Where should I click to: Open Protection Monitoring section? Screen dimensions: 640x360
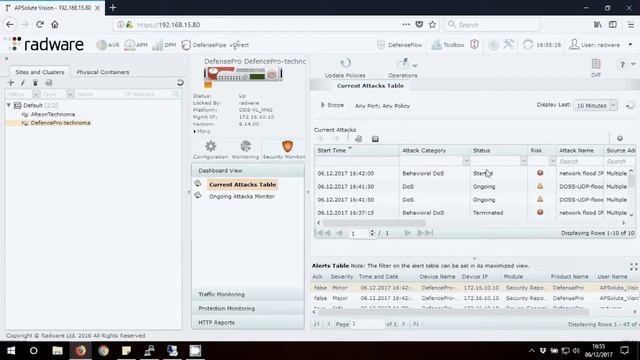[x=248, y=309]
